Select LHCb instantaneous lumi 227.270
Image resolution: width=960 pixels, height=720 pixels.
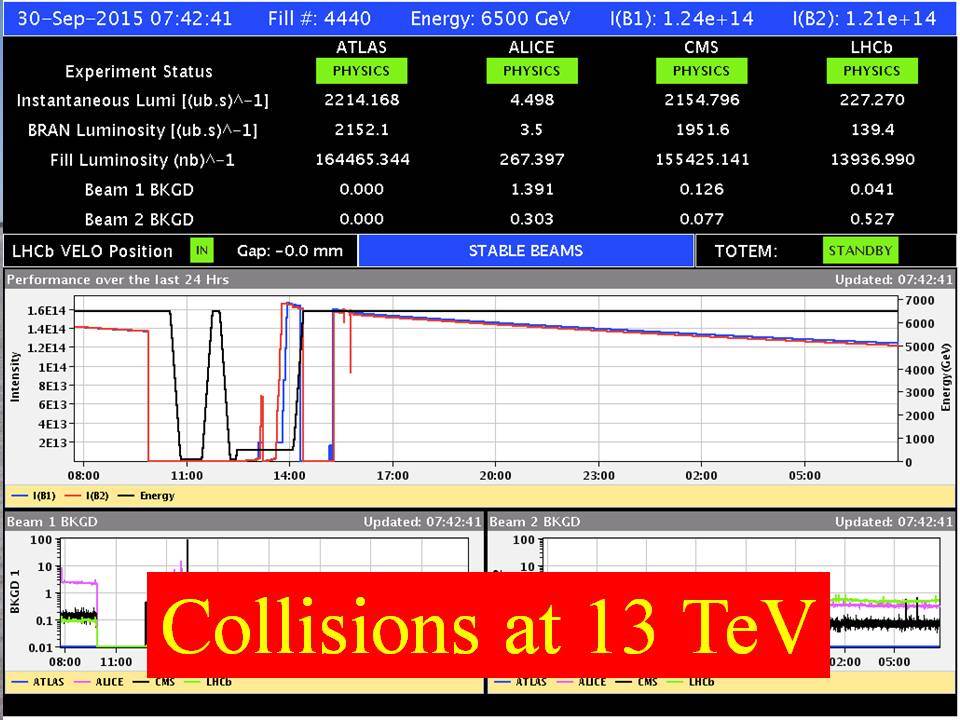872,100
